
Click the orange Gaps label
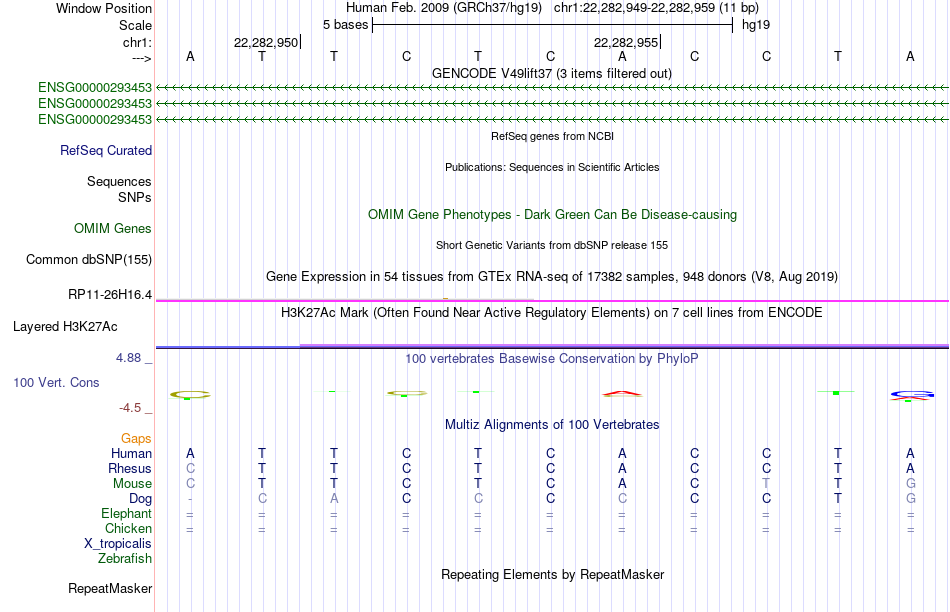pyautogui.click(x=136, y=438)
